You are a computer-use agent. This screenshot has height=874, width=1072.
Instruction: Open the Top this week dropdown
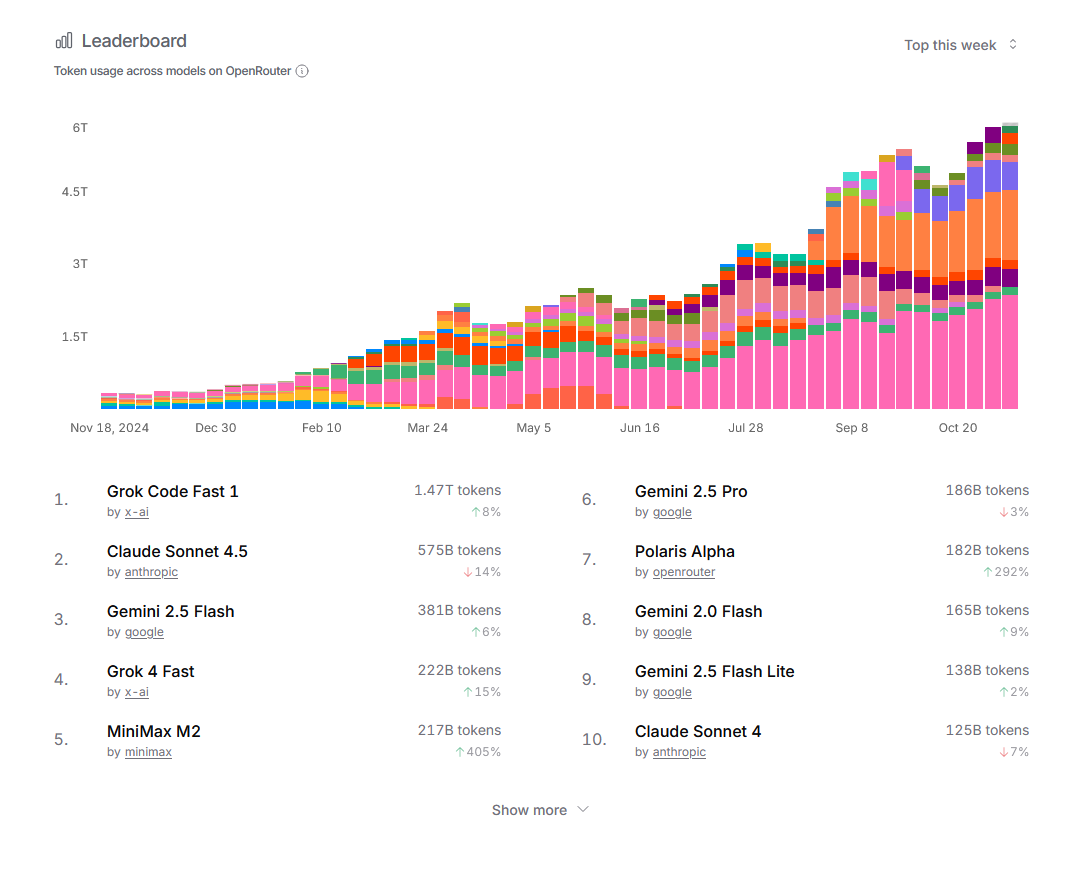(x=960, y=45)
